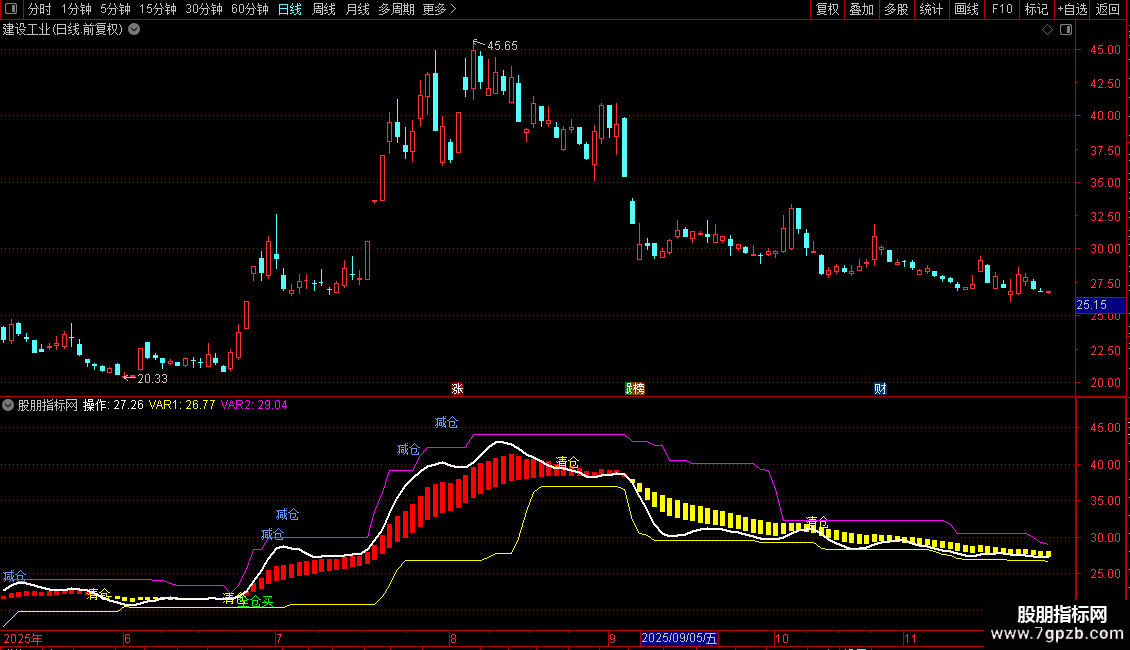This screenshot has height=650, width=1130.
Task: Click the 叠加 overlay button
Action: point(861,9)
